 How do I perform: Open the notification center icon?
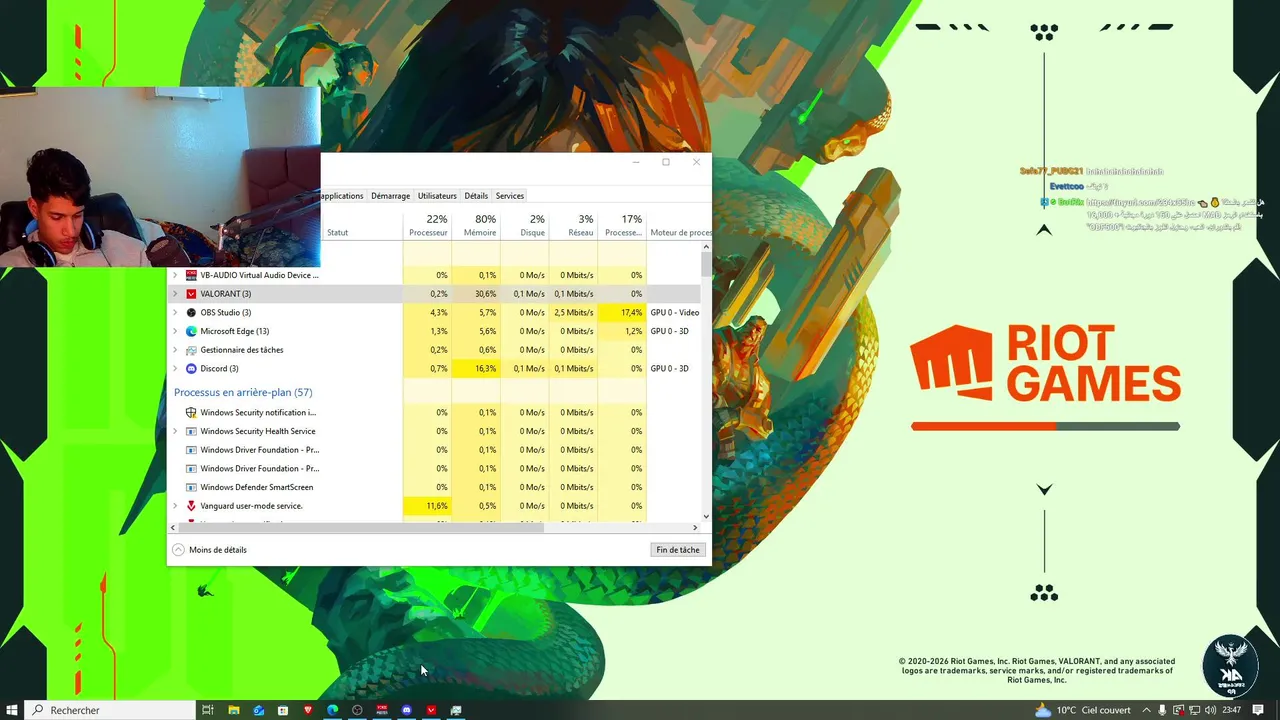coord(1258,710)
